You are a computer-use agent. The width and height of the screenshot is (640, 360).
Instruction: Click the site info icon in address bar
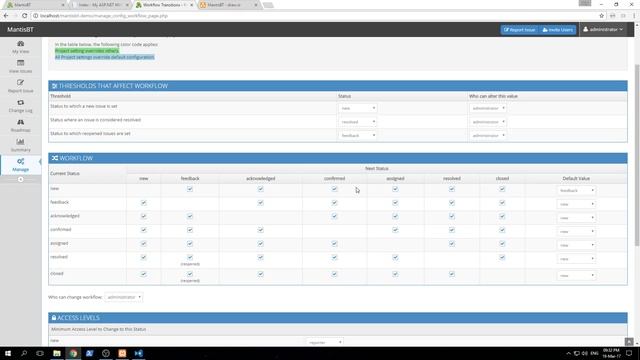pos(36,16)
